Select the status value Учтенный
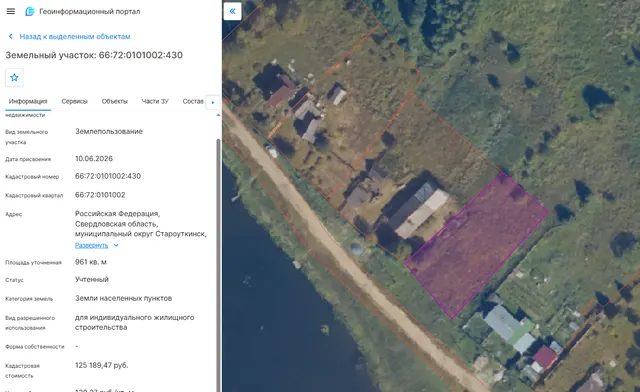The width and height of the screenshot is (640, 392). tap(92, 280)
